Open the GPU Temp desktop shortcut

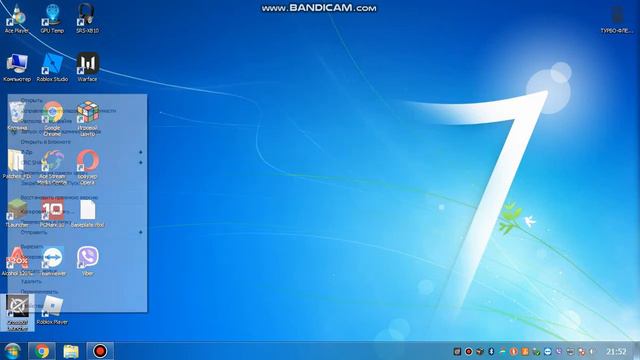[x=52, y=19]
